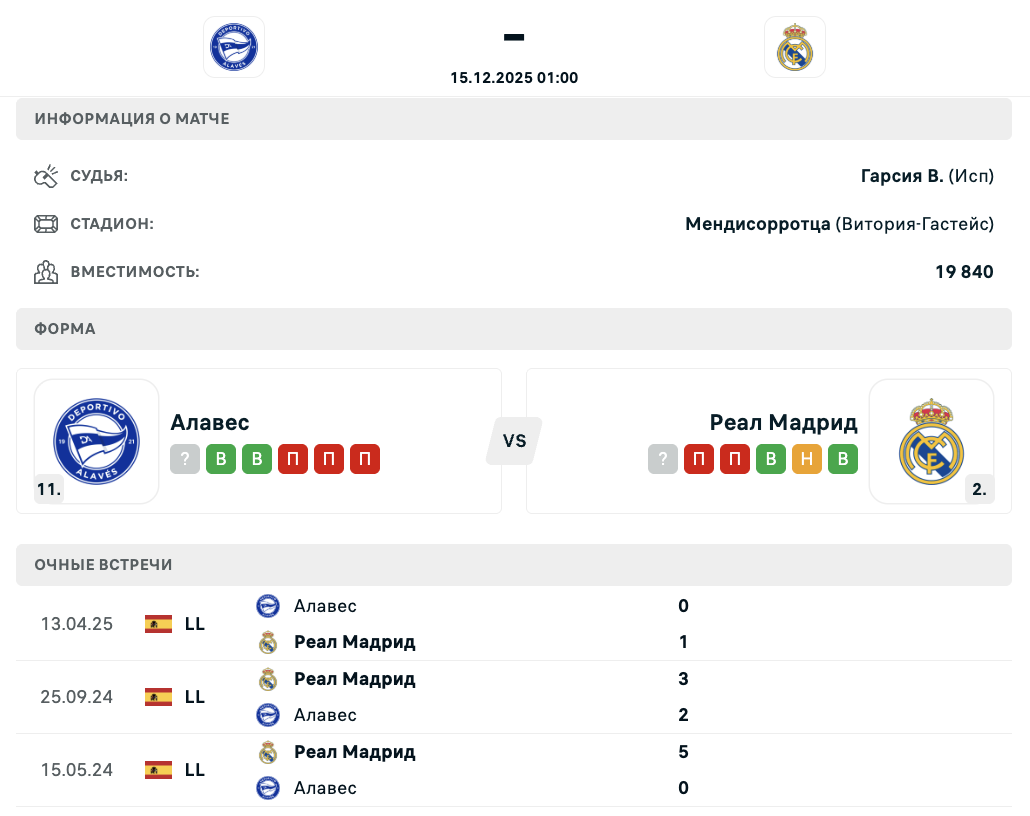
Task: Click the referee whistle icon
Action: coord(47,177)
